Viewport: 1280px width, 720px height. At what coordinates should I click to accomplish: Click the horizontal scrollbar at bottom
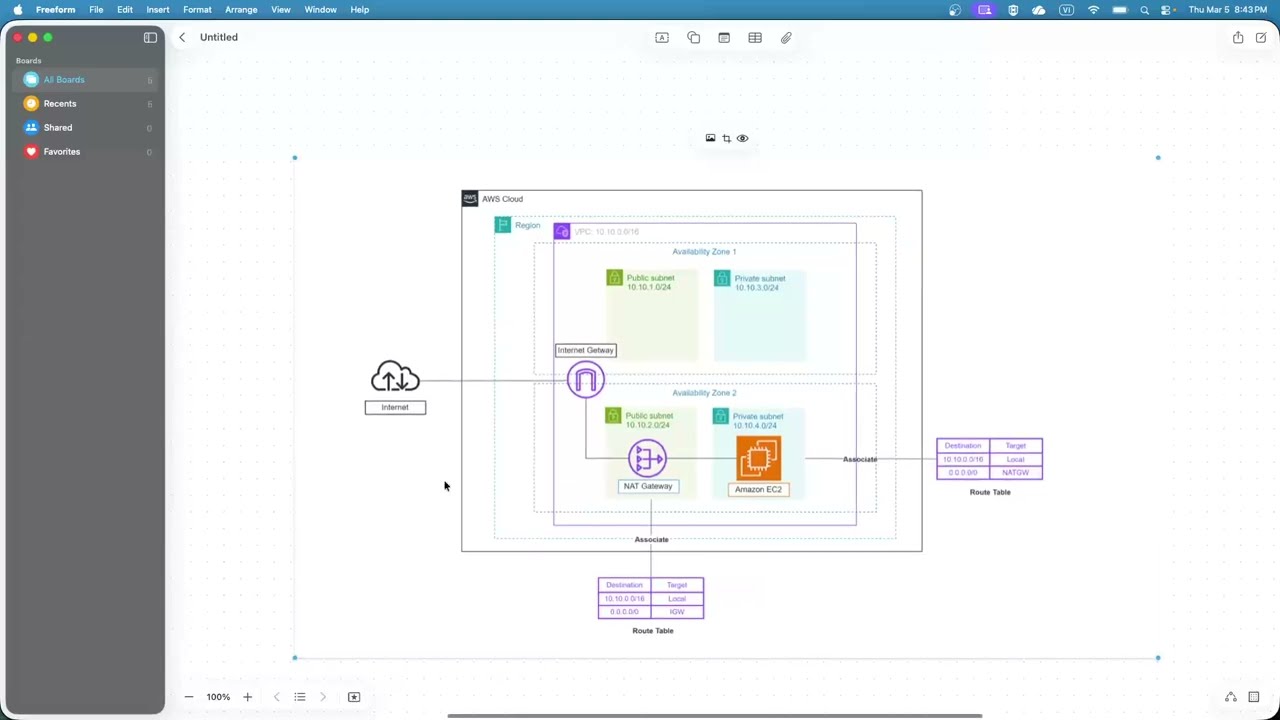(715, 716)
